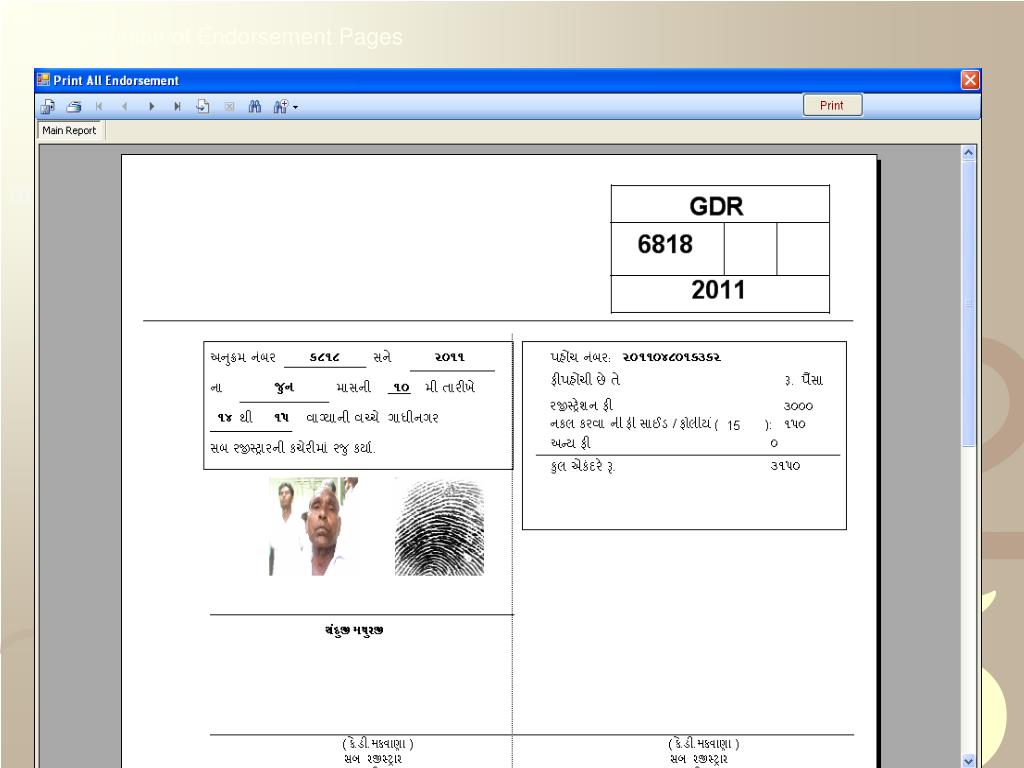Click the Print All Endorsement window icon

(x=43, y=80)
